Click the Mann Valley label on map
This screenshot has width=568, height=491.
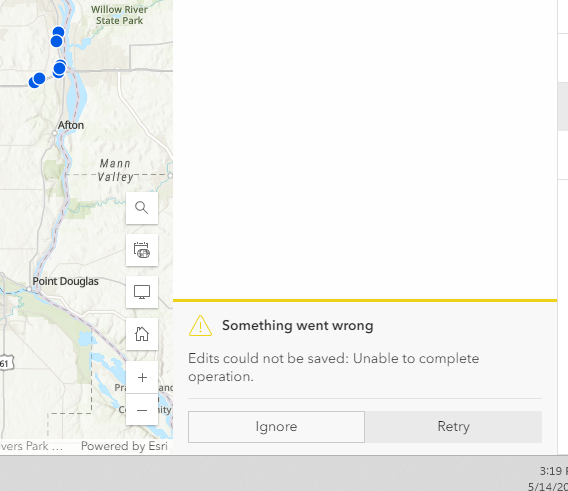tap(115, 170)
